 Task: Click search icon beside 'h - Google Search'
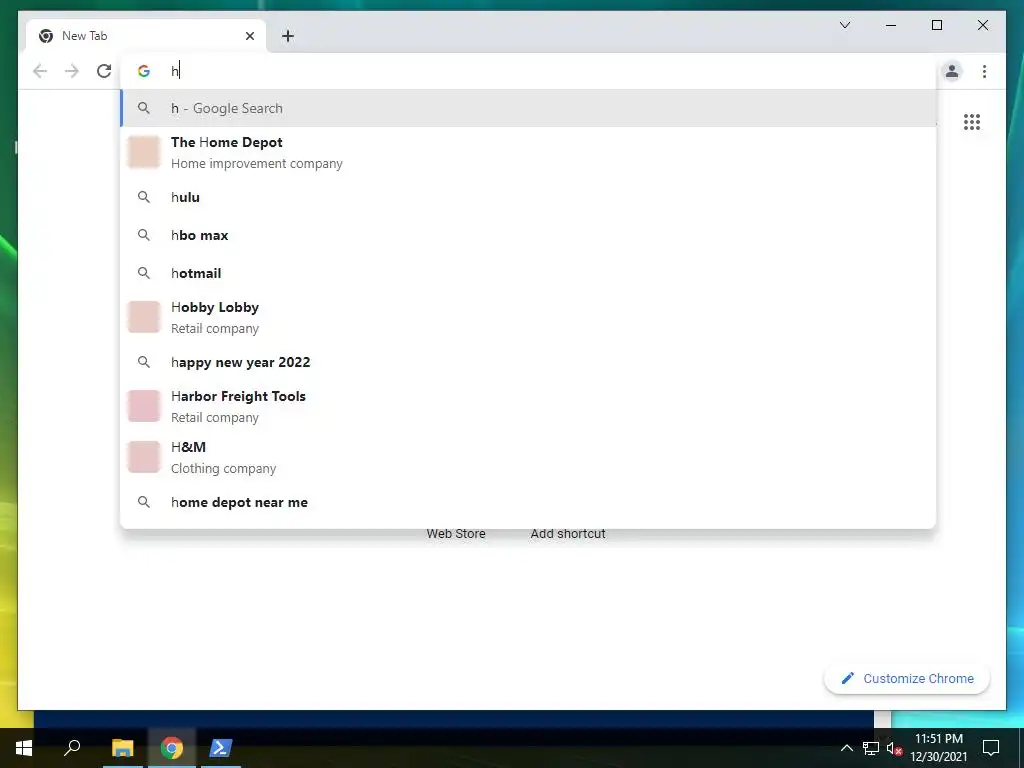[x=144, y=108]
